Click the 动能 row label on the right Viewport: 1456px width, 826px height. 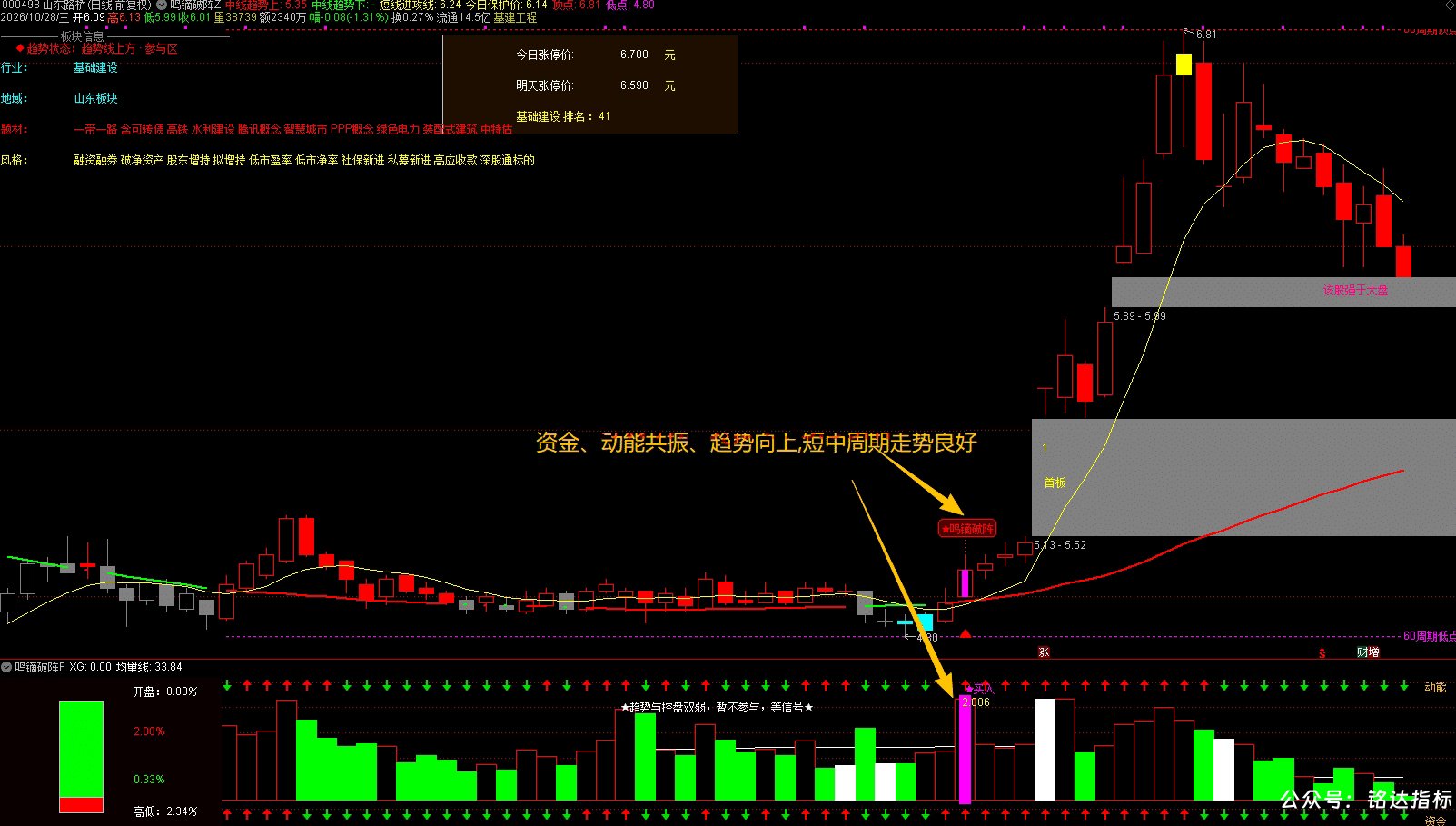click(x=1435, y=687)
